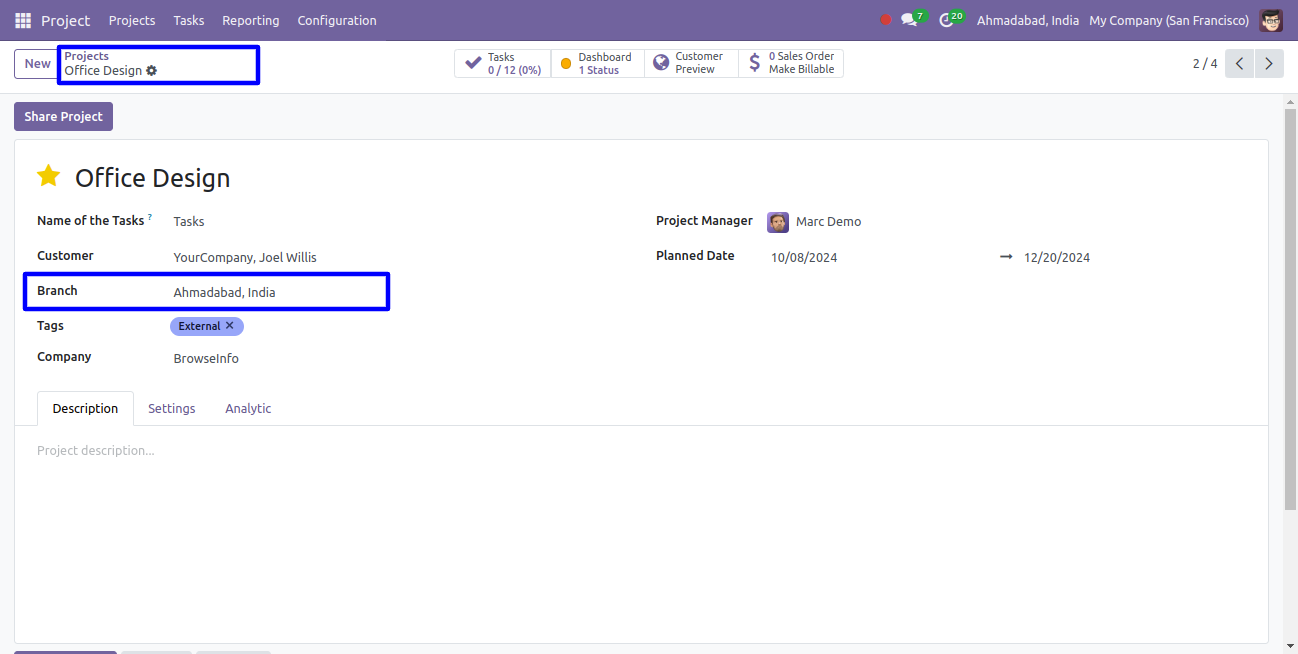Viewport: 1298px width, 654px height.
Task: Click the gear icon beside Office Design breadcrumb
Action: pyautogui.click(x=152, y=71)
